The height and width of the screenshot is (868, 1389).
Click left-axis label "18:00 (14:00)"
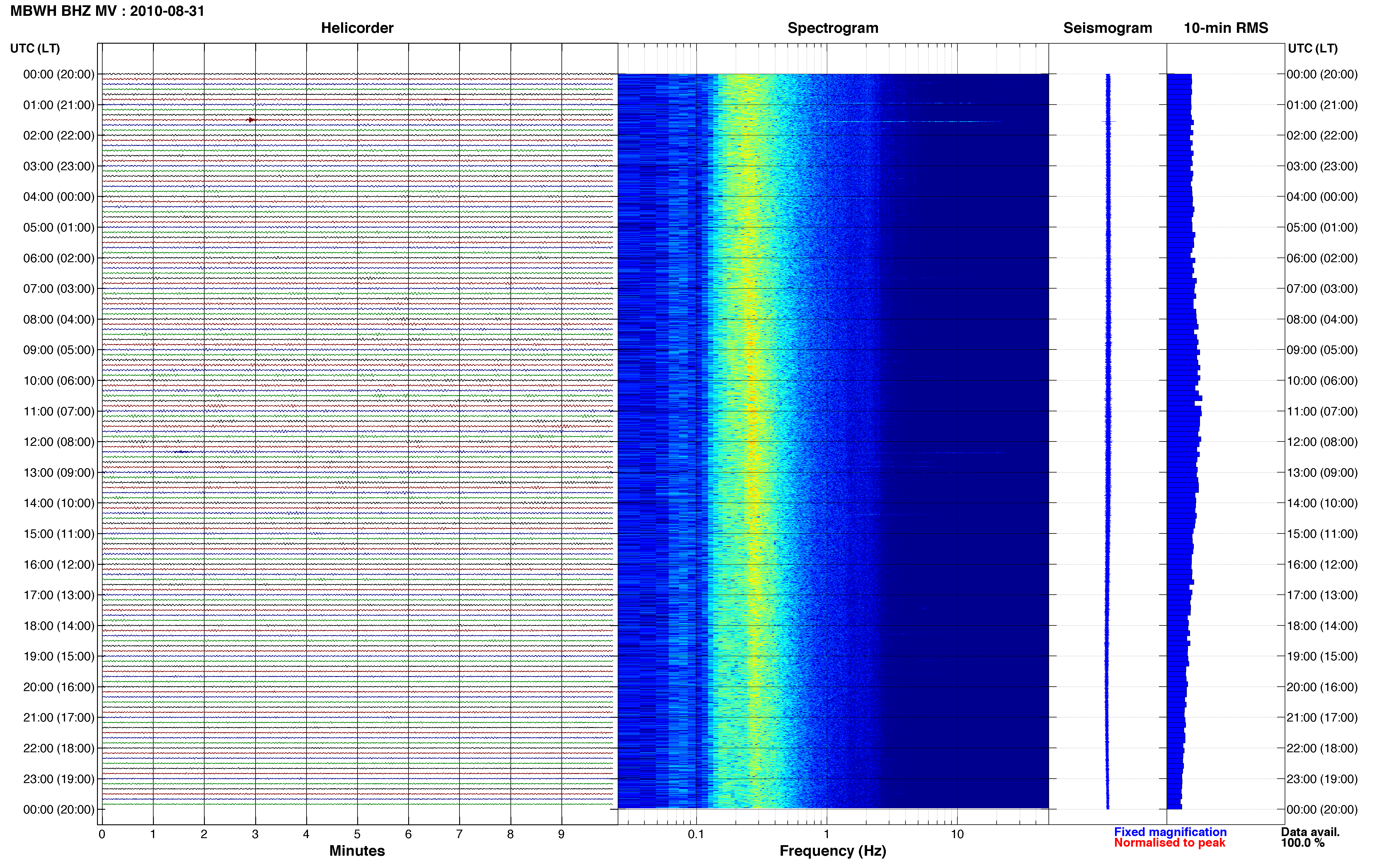pos(59,626)
